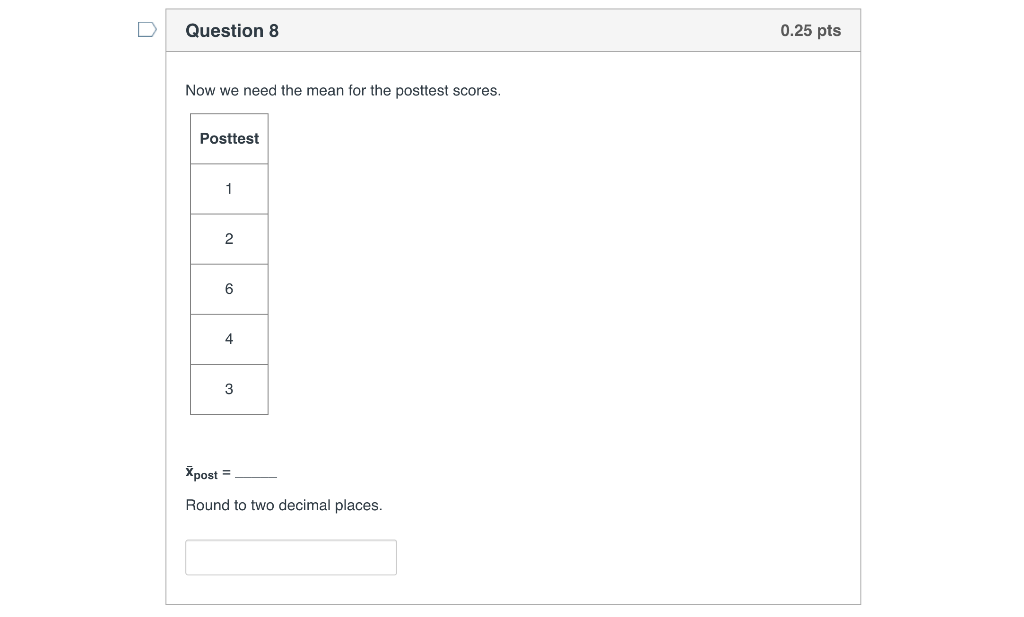This screenshot has height=617, width=1024.
Task: Click the Question 8 heading
Action: [232, 30]
